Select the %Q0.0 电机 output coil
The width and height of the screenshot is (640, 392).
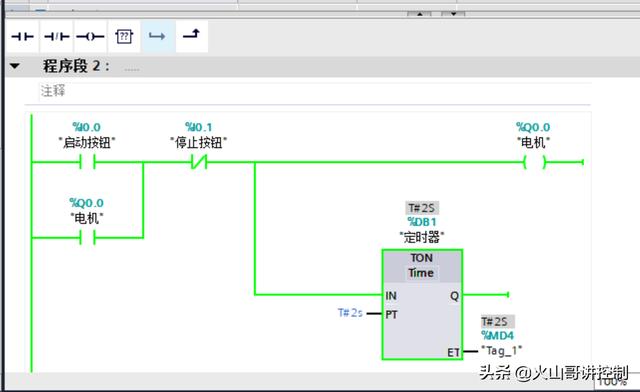click(x=534, y=163)
